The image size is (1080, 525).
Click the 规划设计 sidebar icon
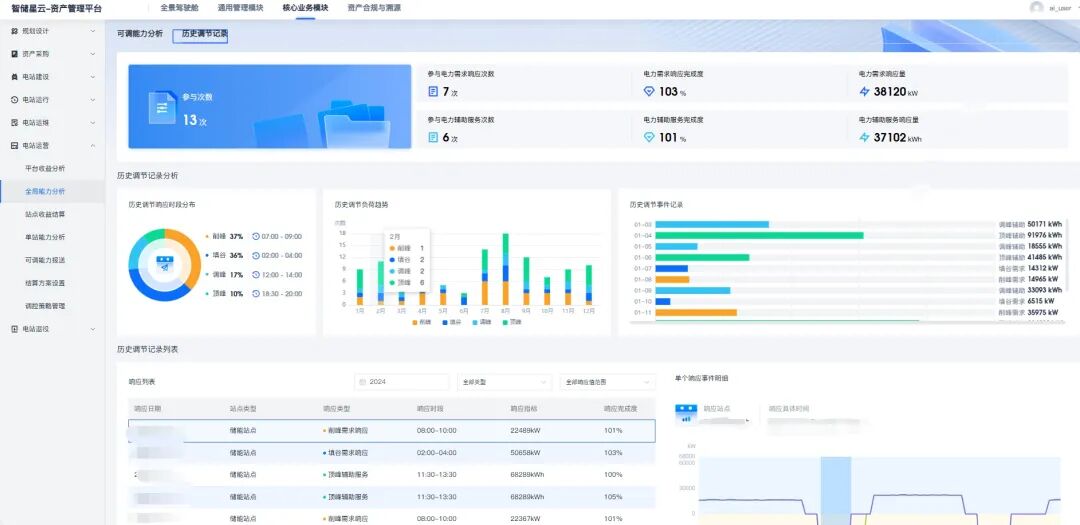point(14,31)
